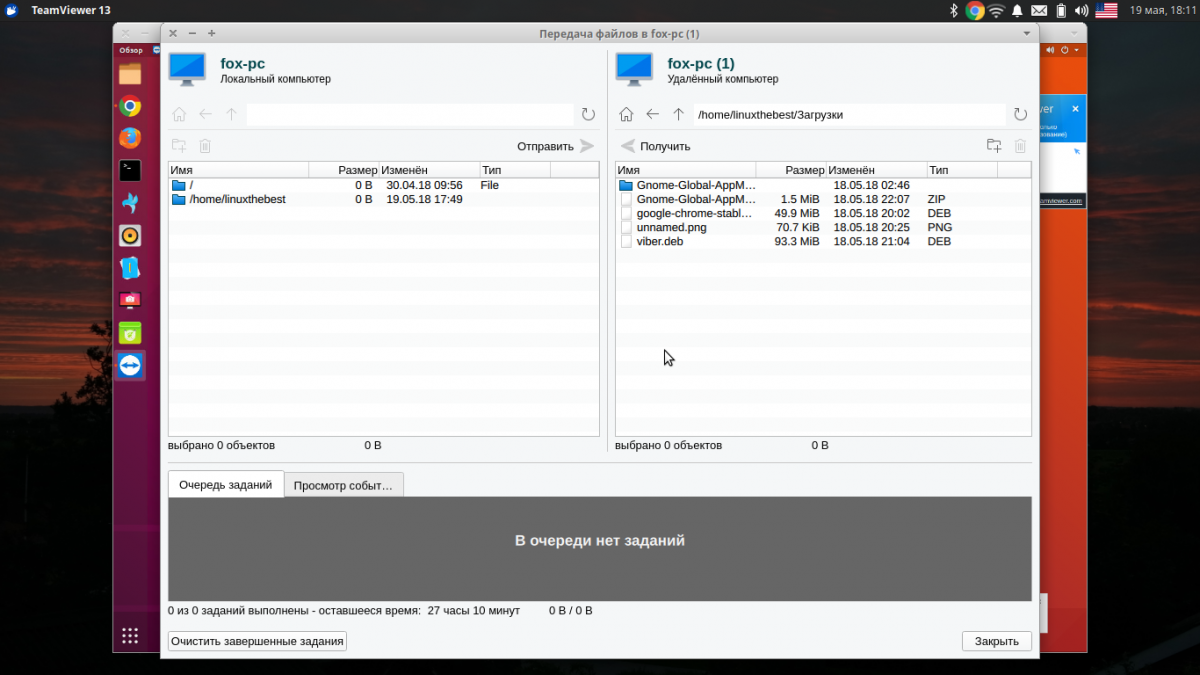Refresh the remote computer file list

pyautogui.click(x=1020, y=115)
